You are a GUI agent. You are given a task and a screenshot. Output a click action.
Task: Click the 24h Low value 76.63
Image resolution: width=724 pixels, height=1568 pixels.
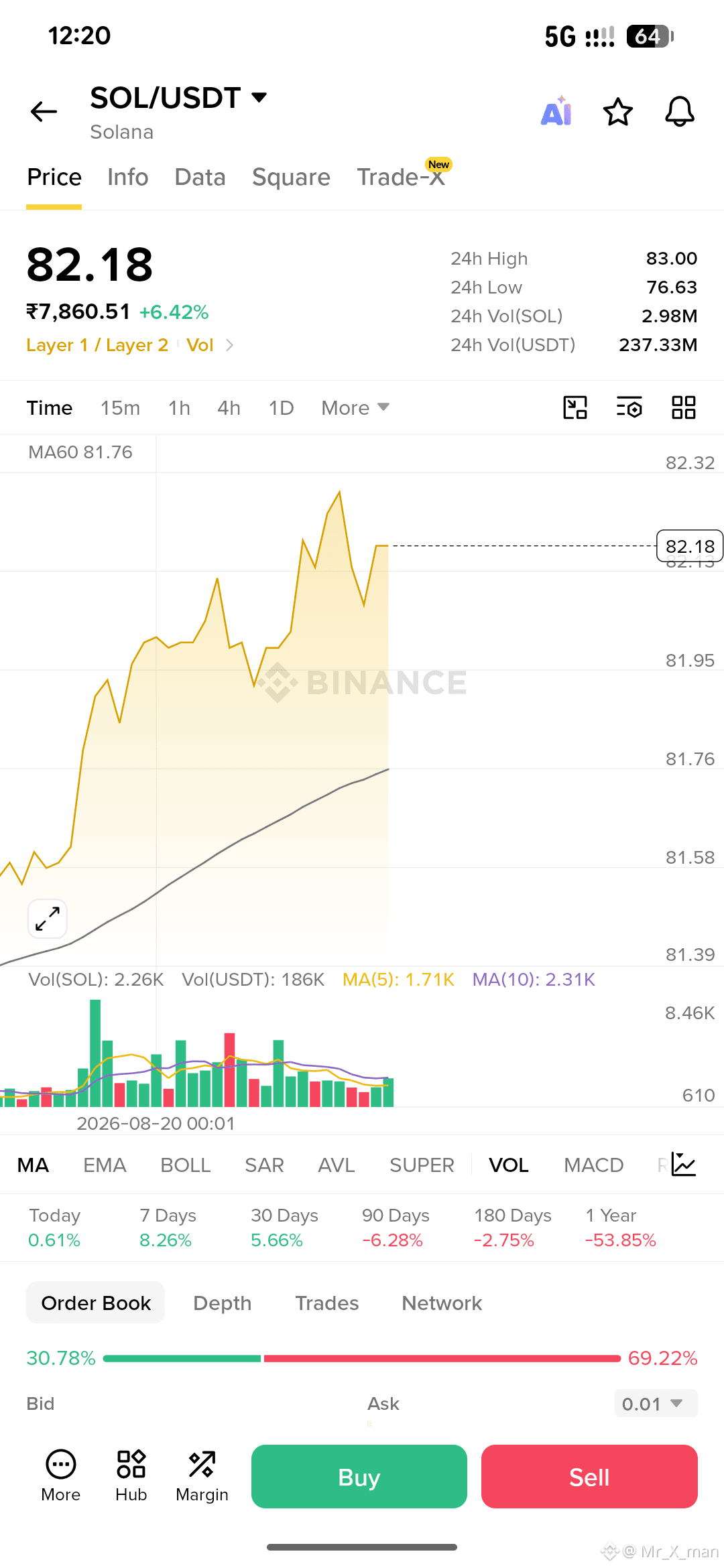(672, 287)
